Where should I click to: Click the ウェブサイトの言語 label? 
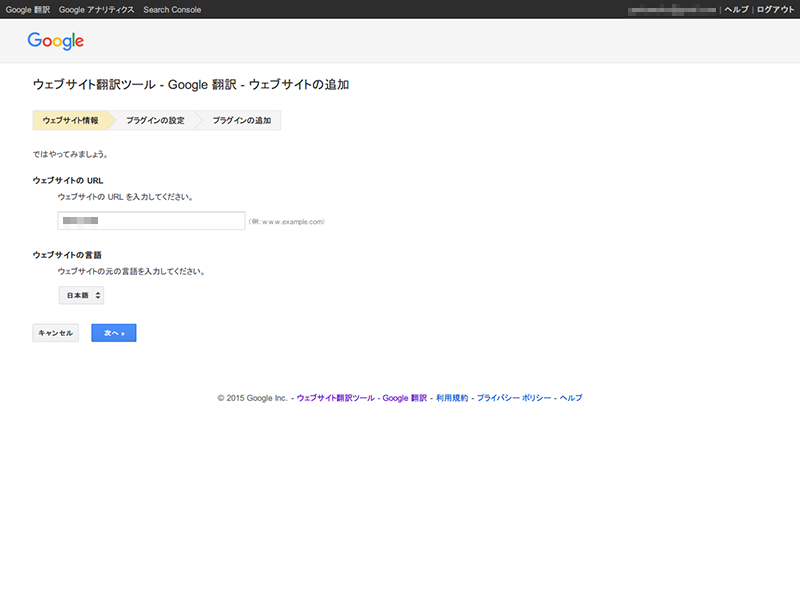(x=67, y=255)
